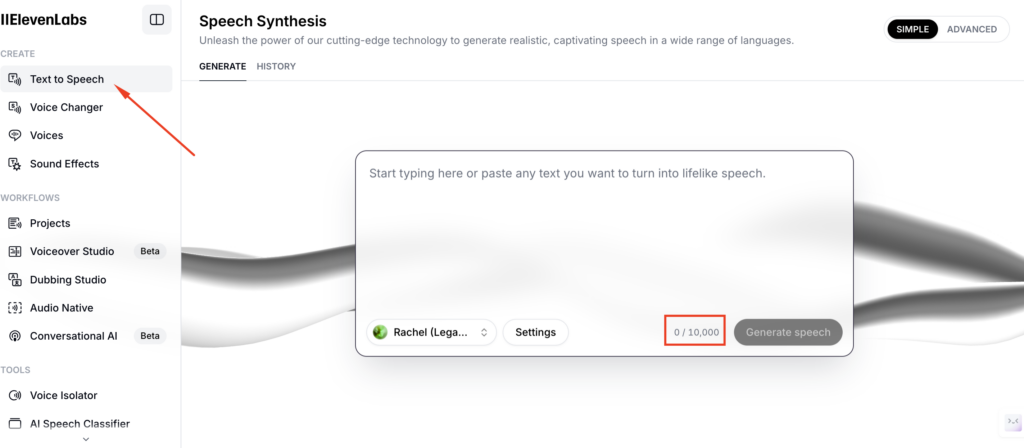Screen dimensions: 1024x448
Task: Click the Projects icon in the sidebar
Action: (x=15, y=223)
